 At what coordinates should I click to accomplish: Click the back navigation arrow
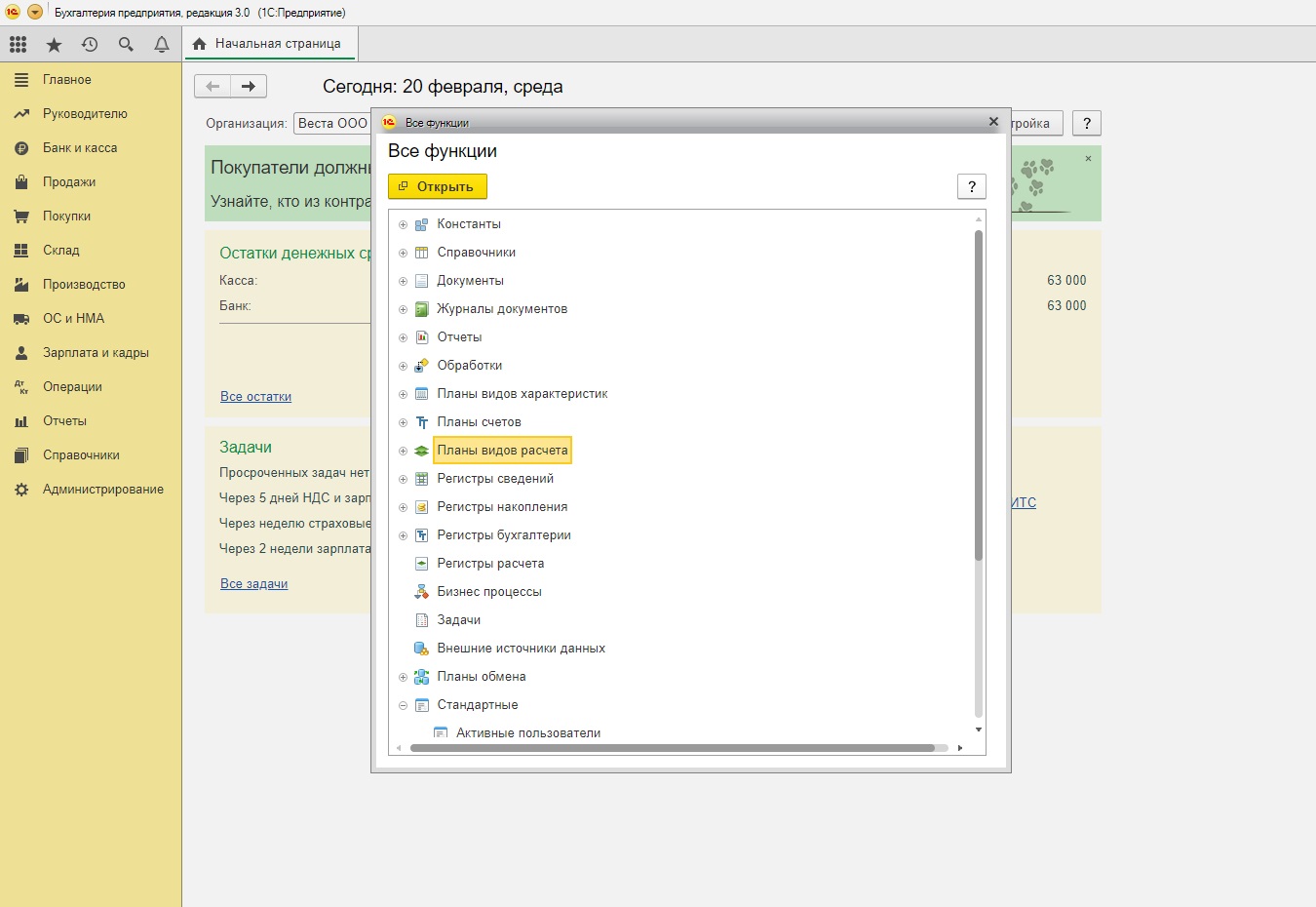[x=213, y=87]
